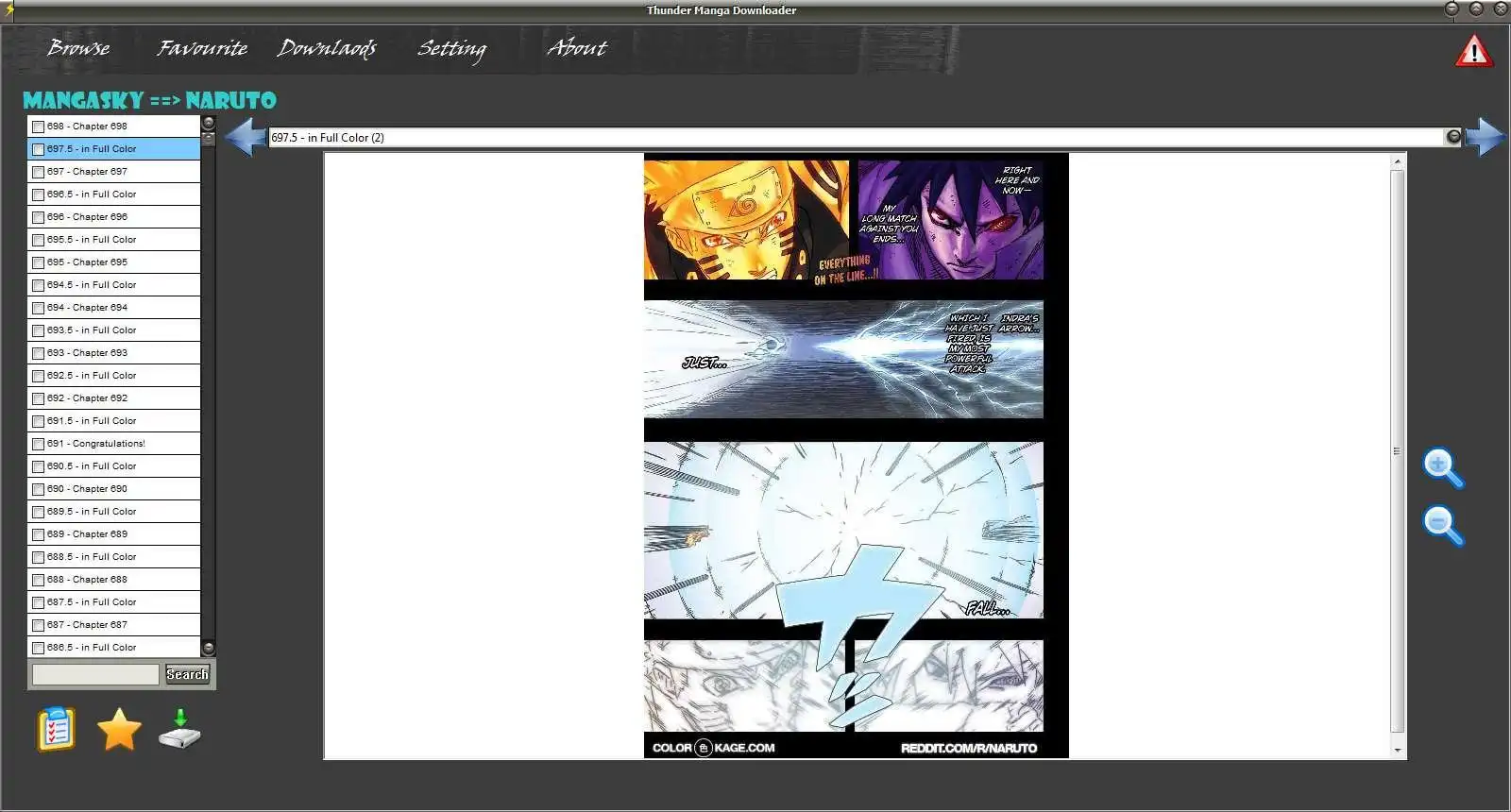1511x812 pixels.
Task: Click the Search button
Action: (x=187, y=674)
